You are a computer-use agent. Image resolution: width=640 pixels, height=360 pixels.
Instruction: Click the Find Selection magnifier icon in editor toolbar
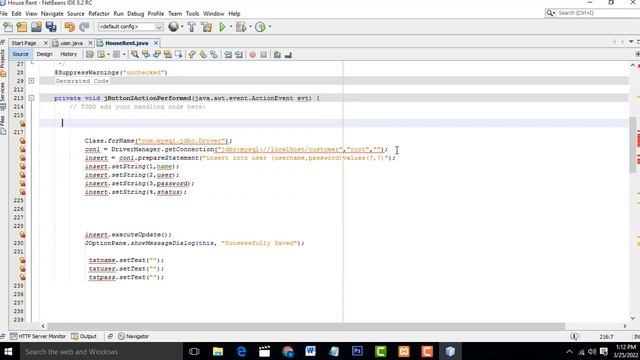[x=135, y=54]
